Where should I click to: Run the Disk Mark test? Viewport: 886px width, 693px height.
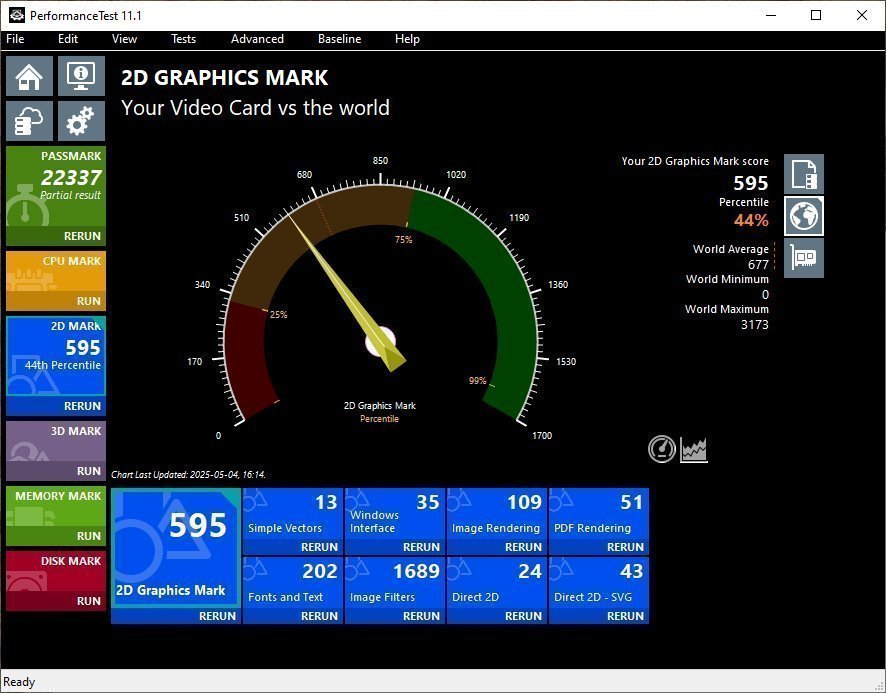point(88,601)
